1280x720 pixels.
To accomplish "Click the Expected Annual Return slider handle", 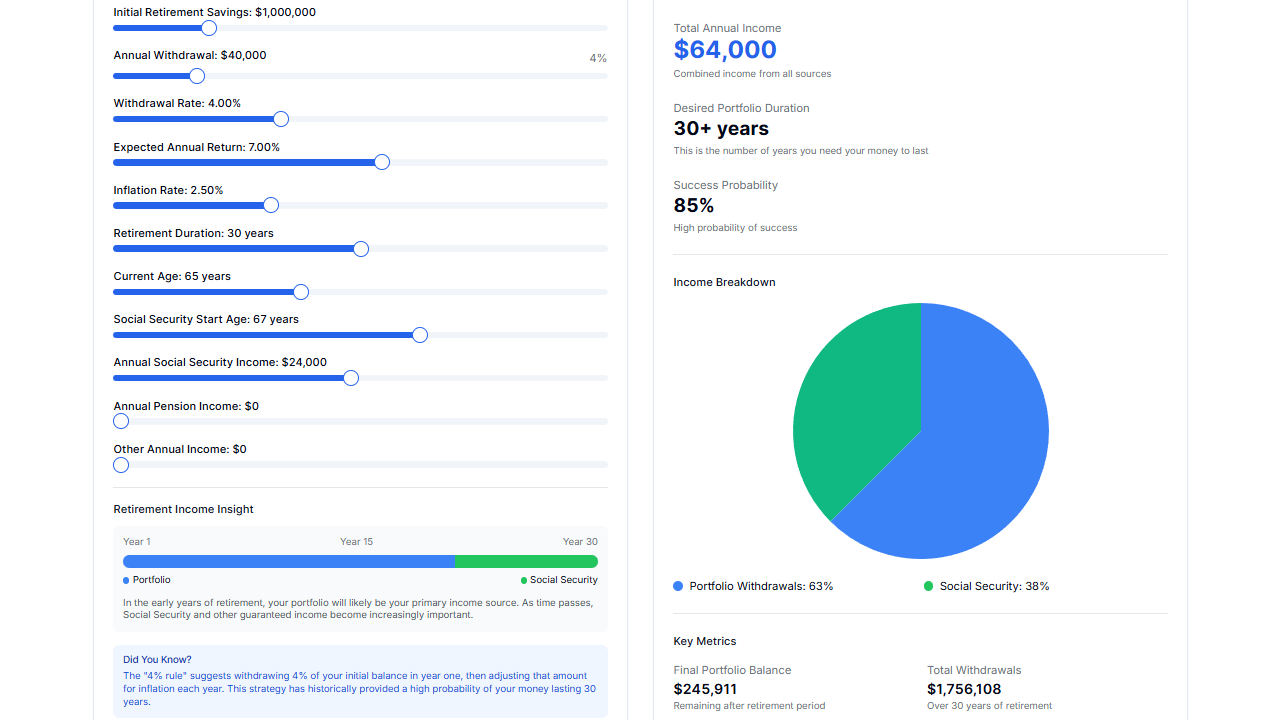I will pos(381,162).
